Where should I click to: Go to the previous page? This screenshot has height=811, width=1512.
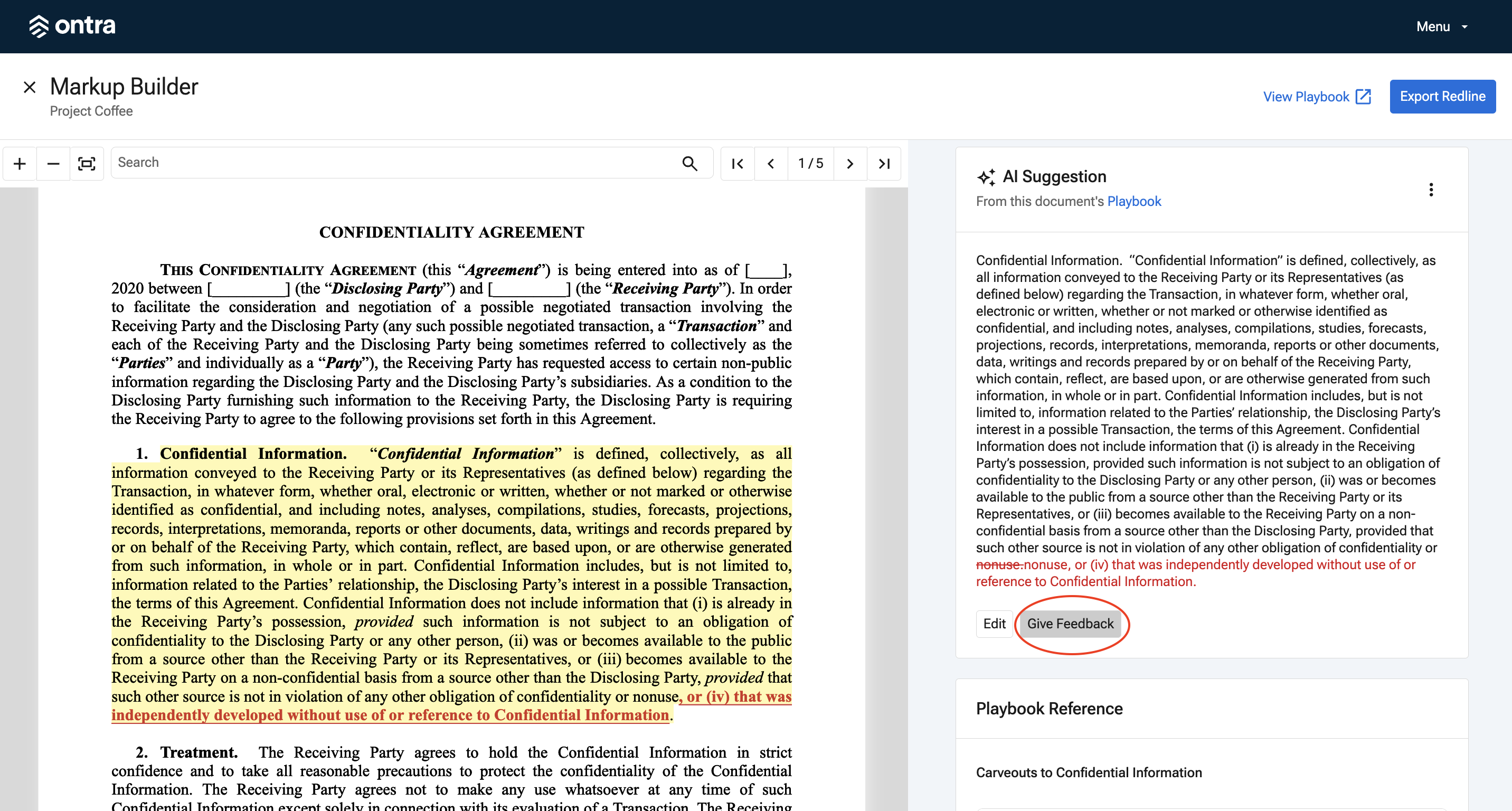pos(771,163)
